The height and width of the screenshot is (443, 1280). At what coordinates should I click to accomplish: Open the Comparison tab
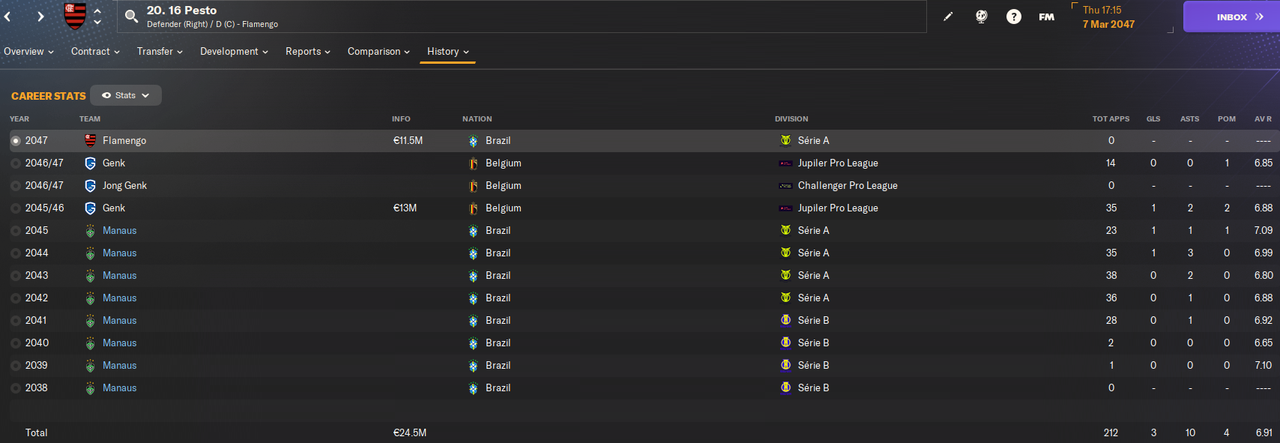(x=378, y=51)
